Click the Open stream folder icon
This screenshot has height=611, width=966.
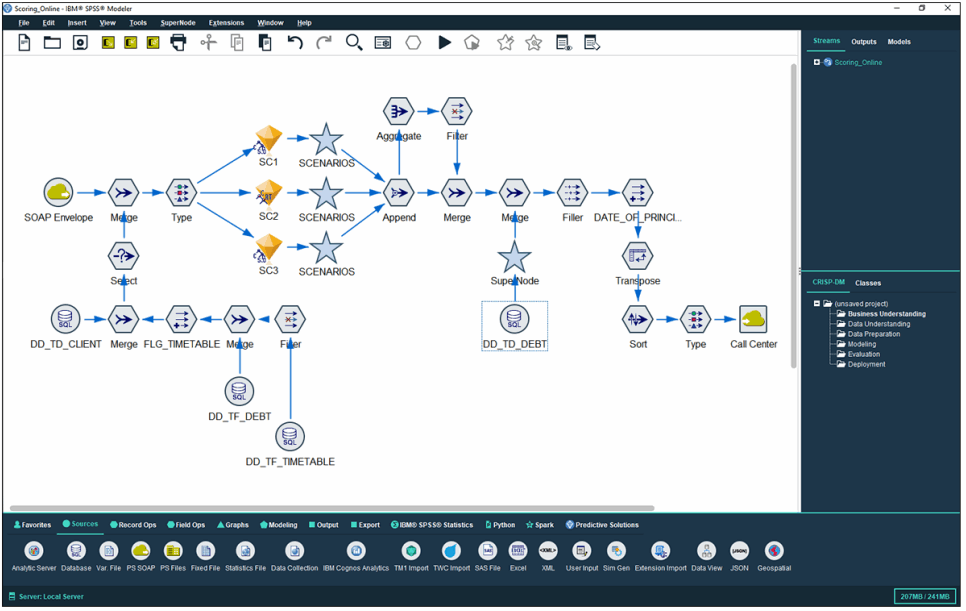click(52, 42)
